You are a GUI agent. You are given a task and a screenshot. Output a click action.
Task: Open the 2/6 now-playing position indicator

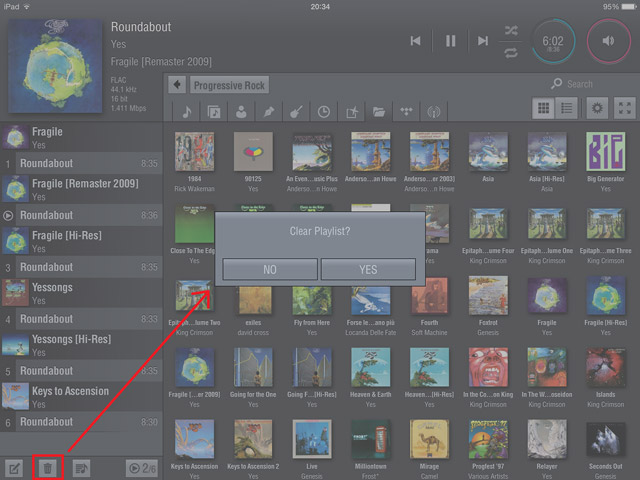click(141, 467)
